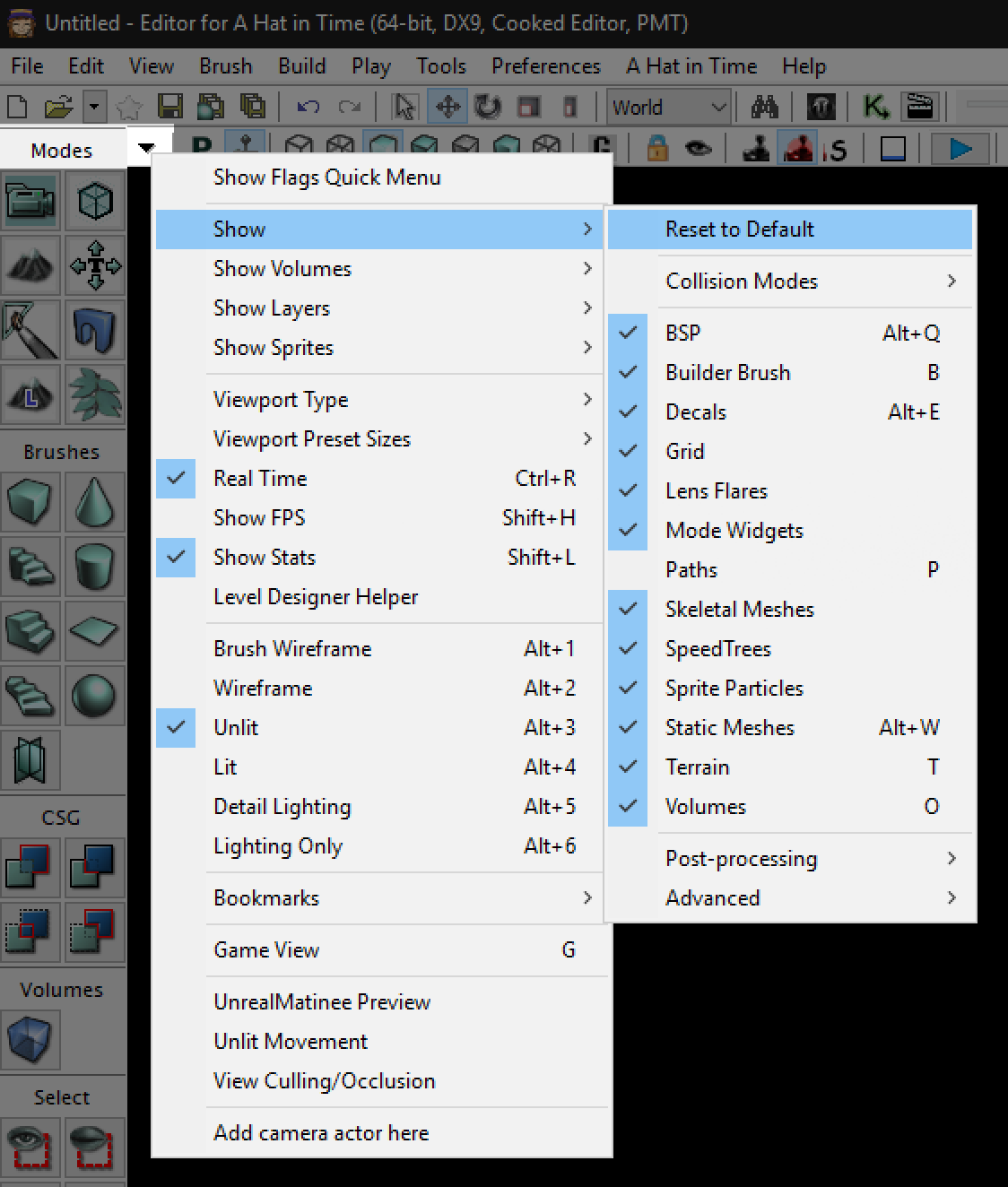Image resolution: width=1008 pixels, height=1187 pixels.
Task: Open Landscape mode icon
Action: pyautogui.click(x=30, y=395)
